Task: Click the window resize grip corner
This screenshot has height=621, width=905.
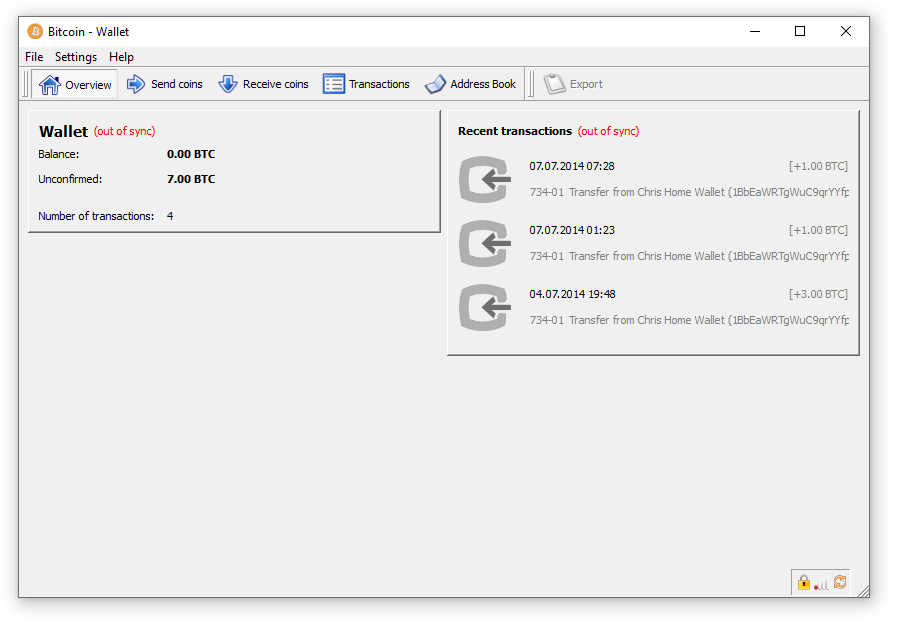Action: pos(863,591)
